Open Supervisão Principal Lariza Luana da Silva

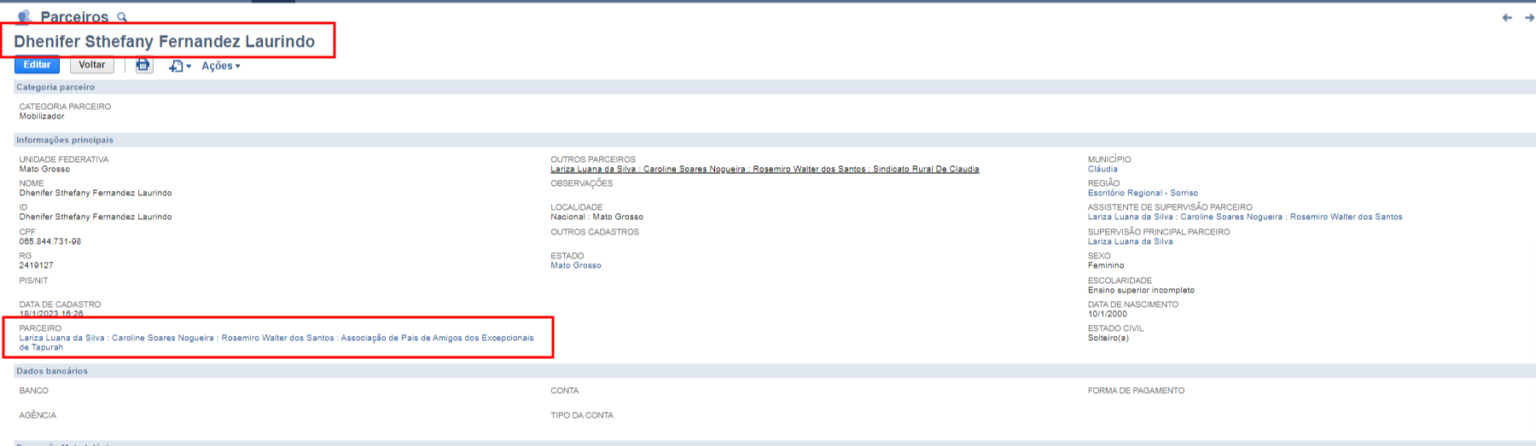point(1130,241)
